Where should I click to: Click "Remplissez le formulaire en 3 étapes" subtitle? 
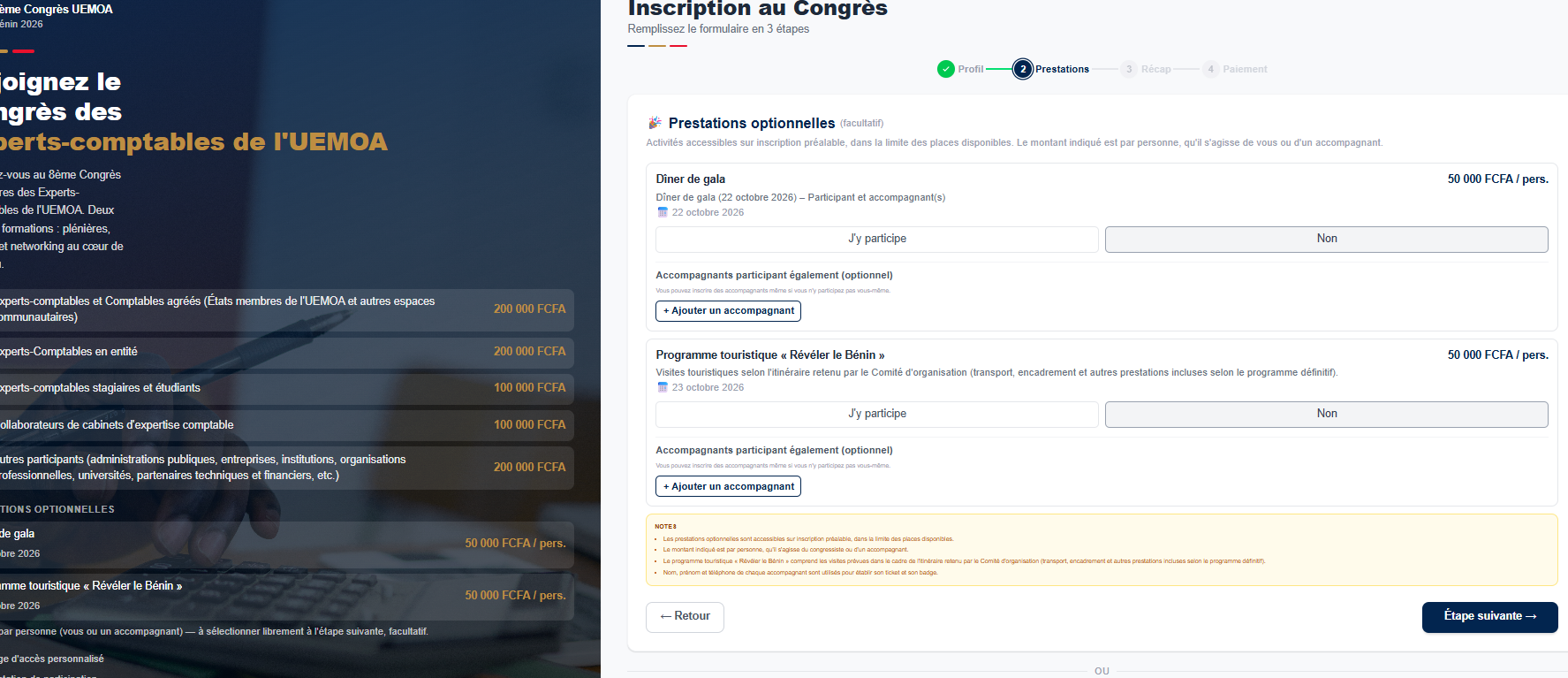tap(718, 29)
